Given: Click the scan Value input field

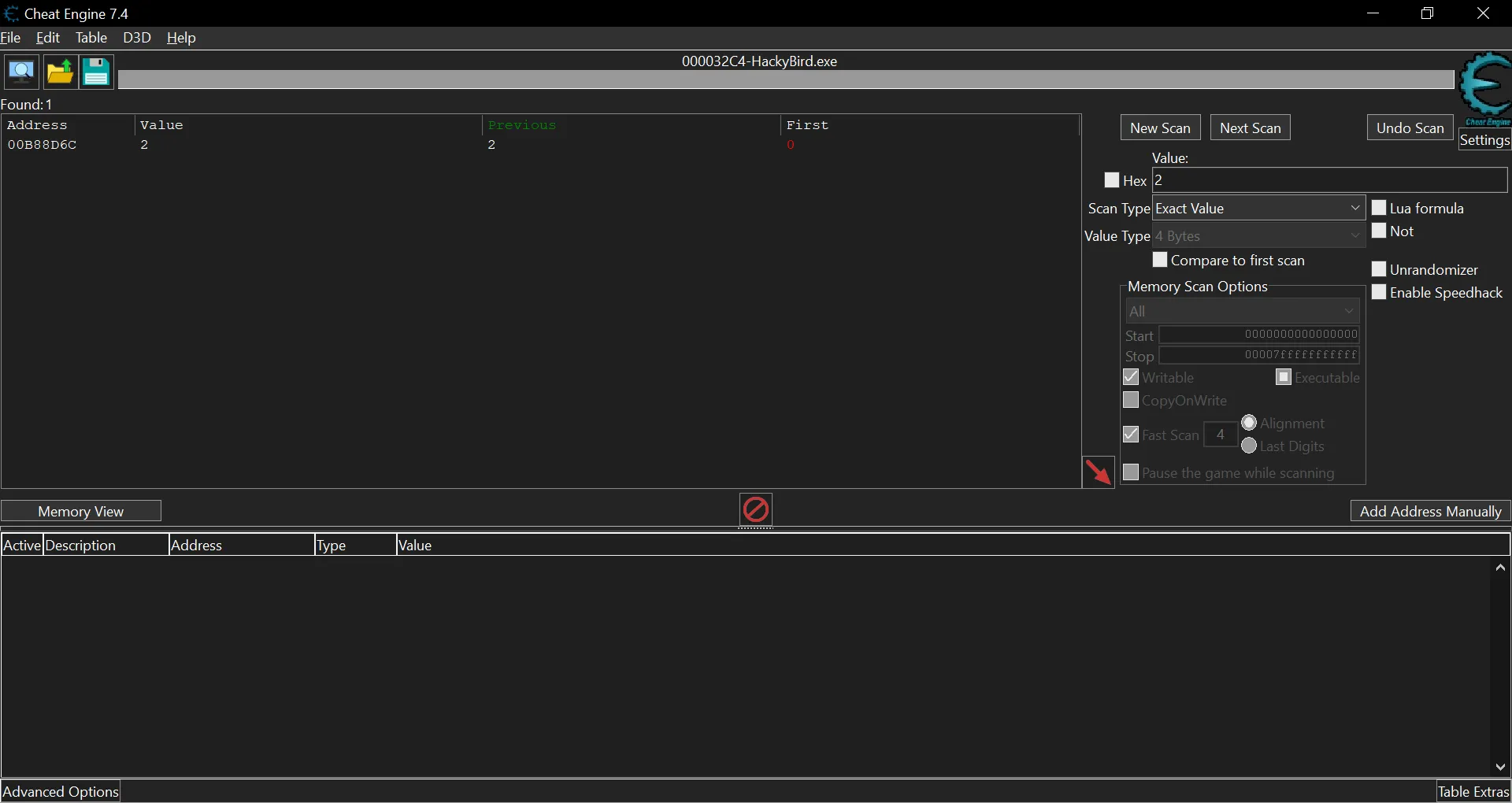Looking at the screenshot, I should (1329, 180).
